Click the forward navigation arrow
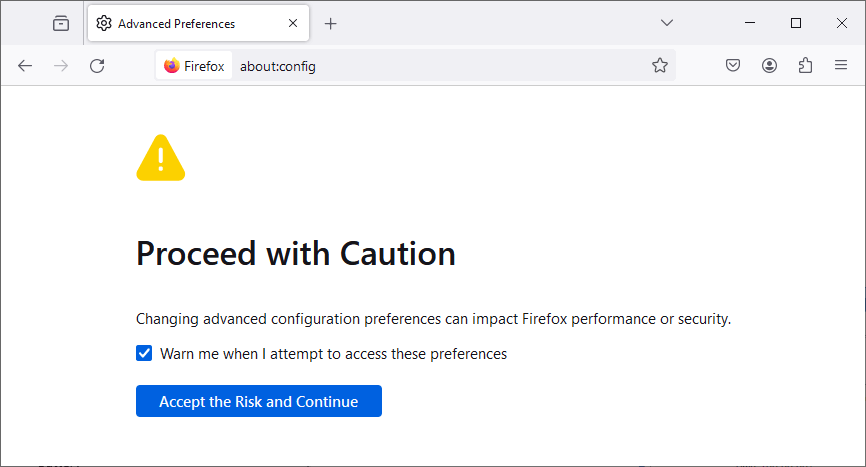Viewport: 866px width, 467px height. 61,66
